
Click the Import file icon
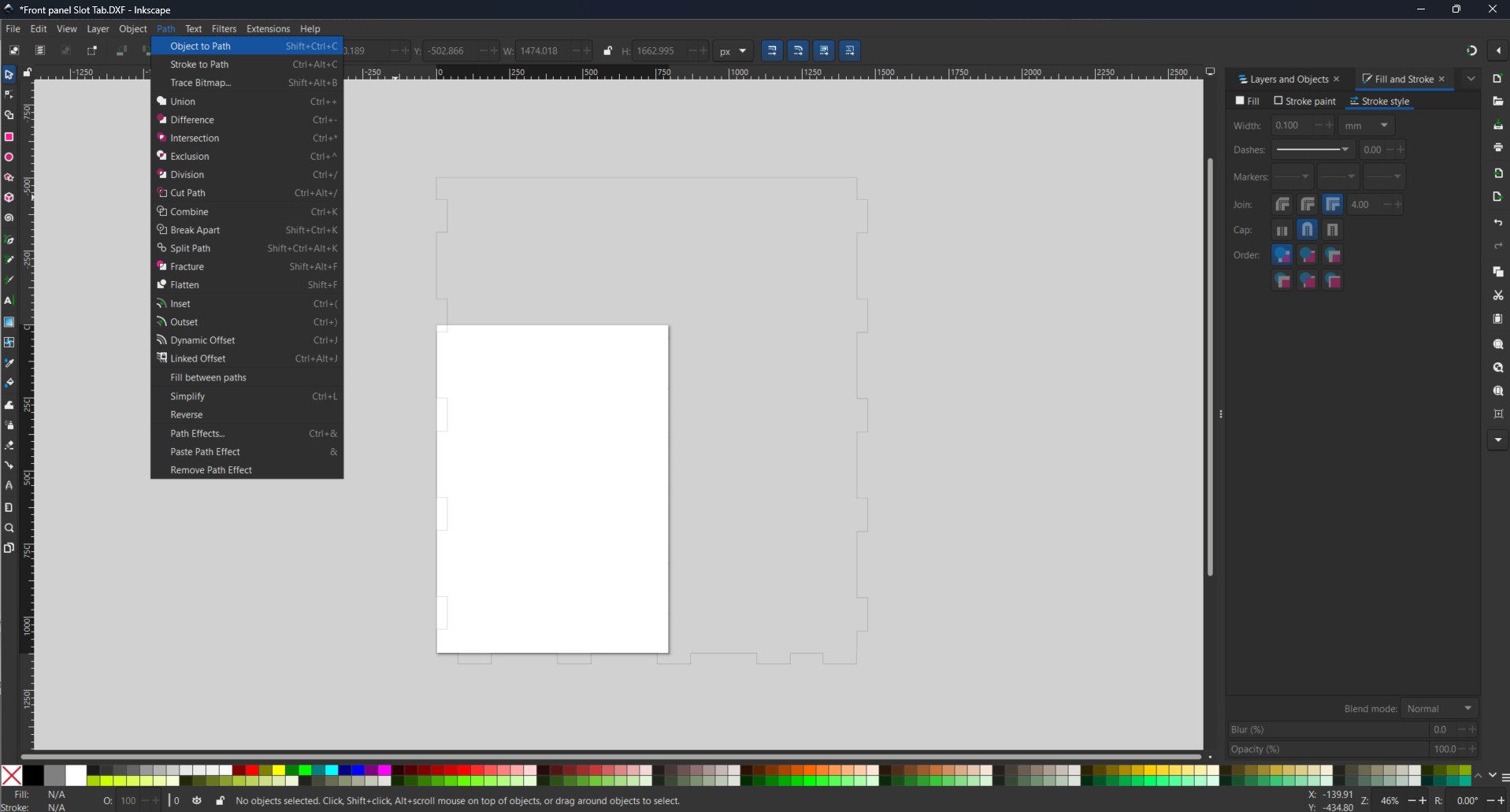1498,173
